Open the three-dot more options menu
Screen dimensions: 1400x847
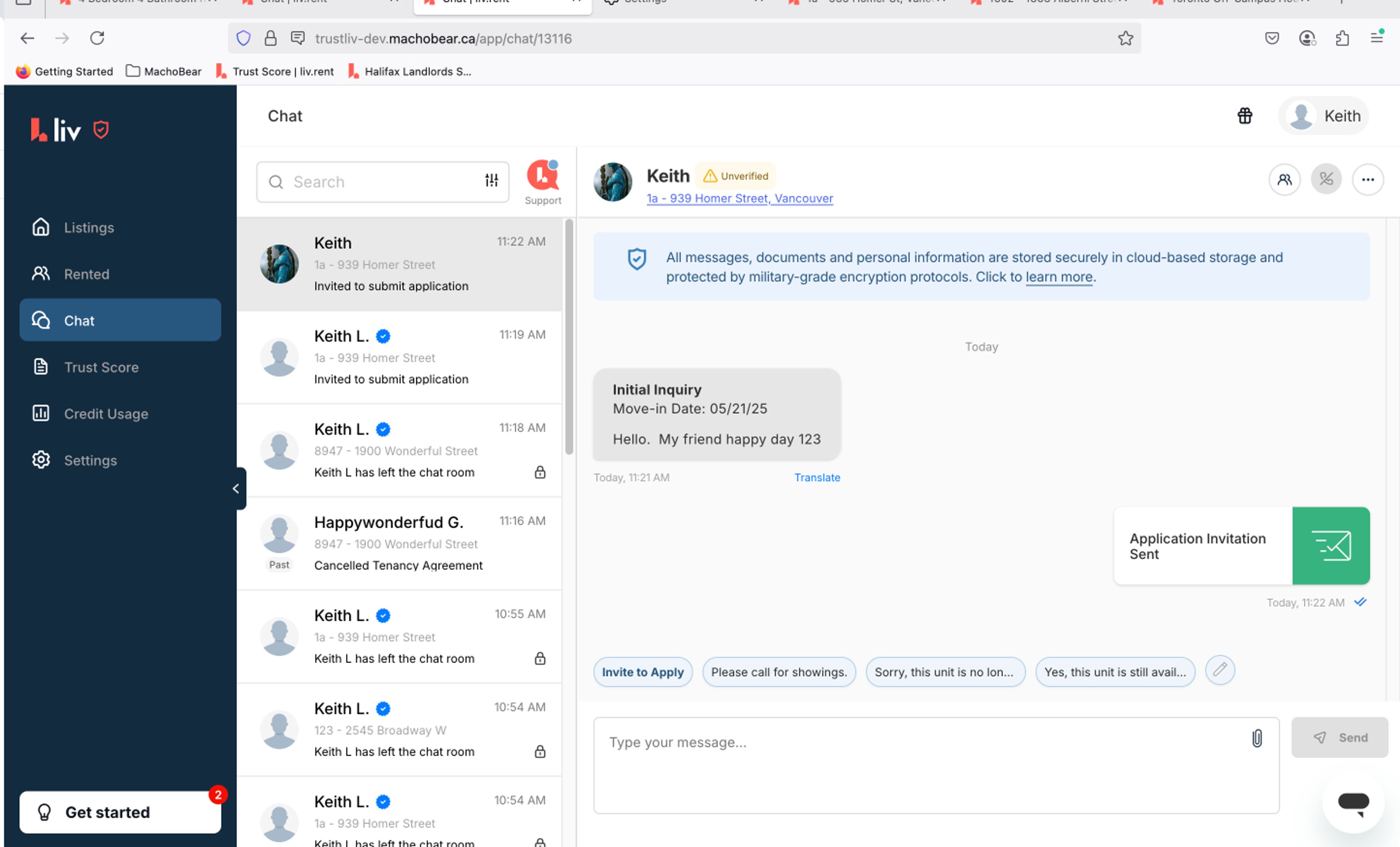point(1368,179)
